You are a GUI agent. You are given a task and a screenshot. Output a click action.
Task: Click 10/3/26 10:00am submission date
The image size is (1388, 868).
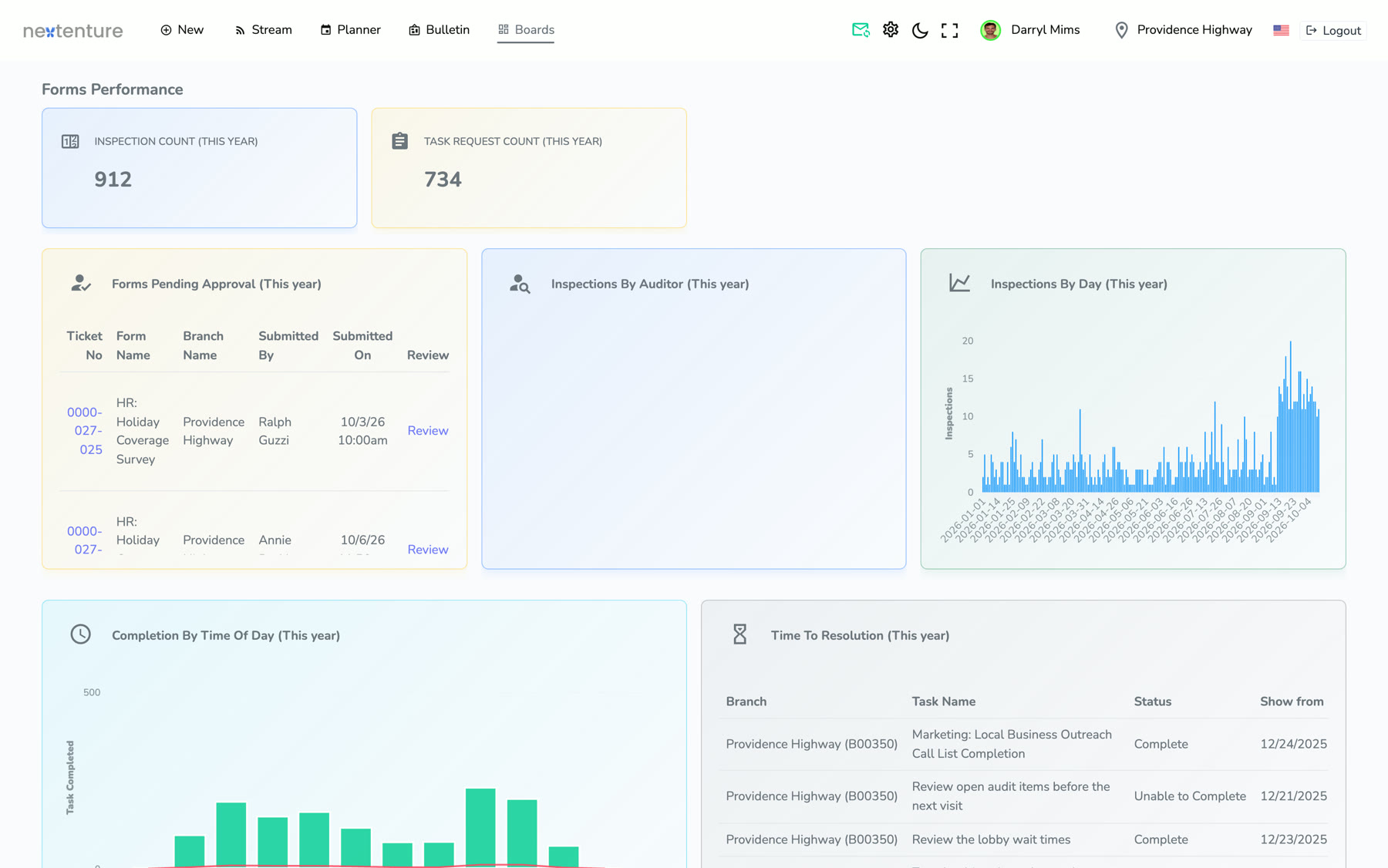tap(362, 431)
